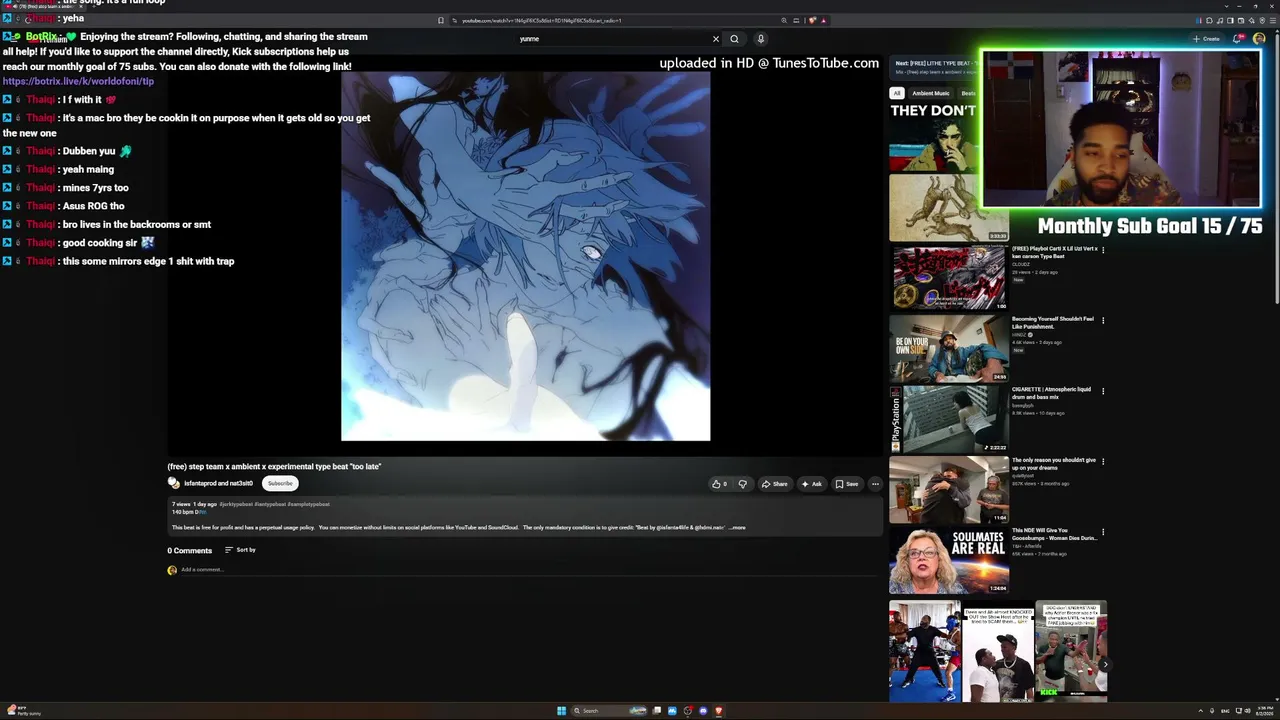This screenshot has height=720, width=1280.
Task: Open the CIGARETTE drum and bass mix thumbnail
Action: (948, 419)
